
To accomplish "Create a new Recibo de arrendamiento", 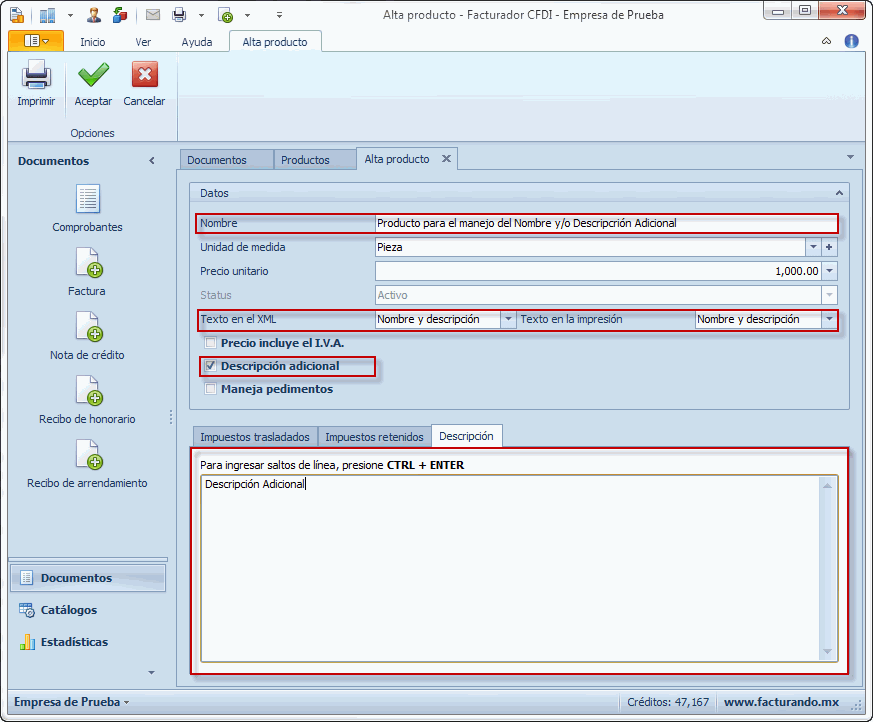I will tap(88, 455).
